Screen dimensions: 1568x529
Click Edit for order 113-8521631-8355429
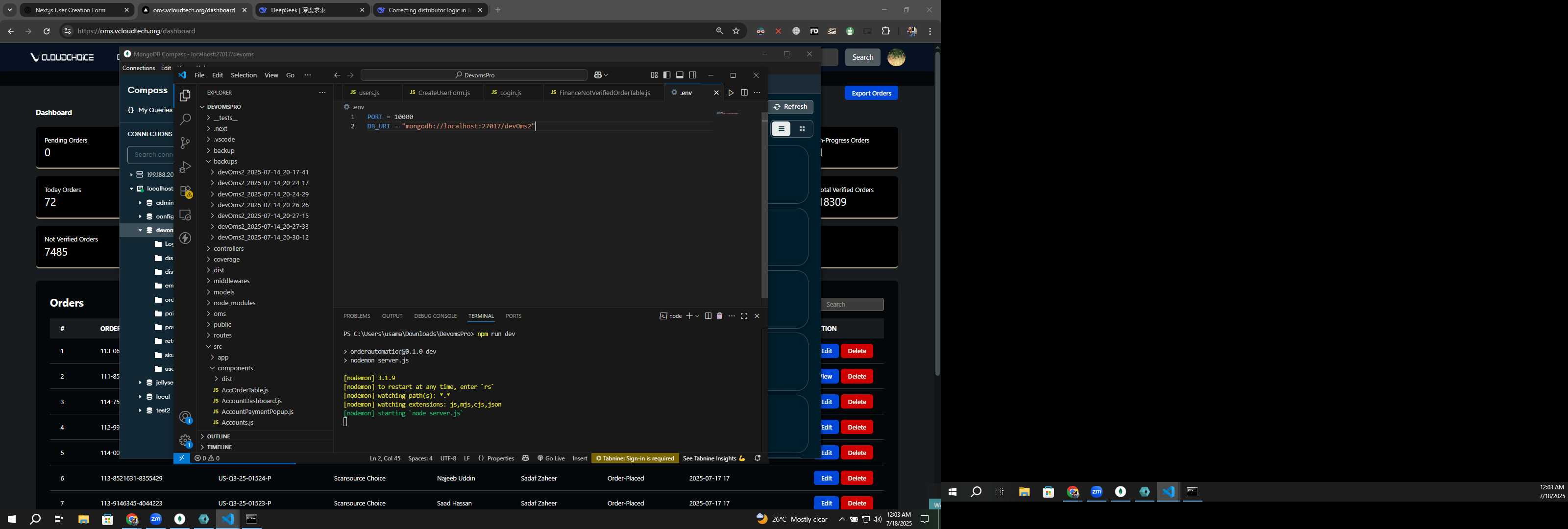coord(826,478)
